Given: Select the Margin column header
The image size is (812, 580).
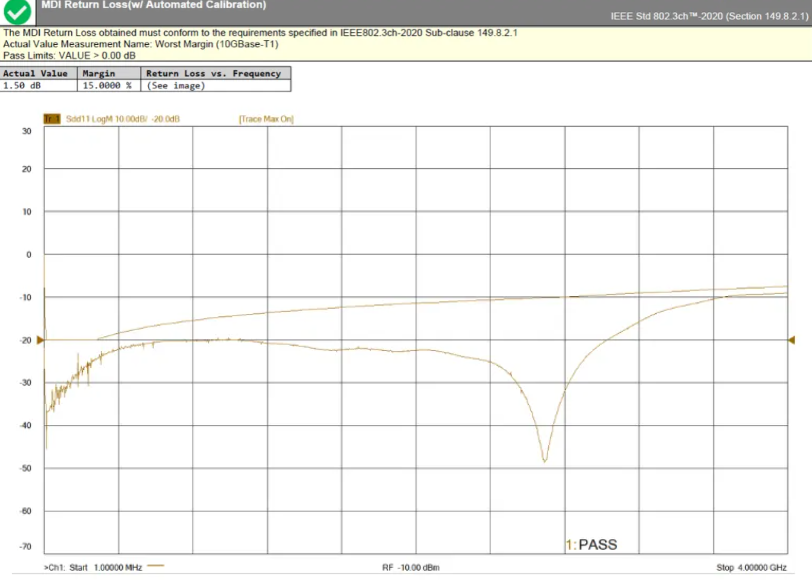Looking at the screenshot, I should [x=99, y=73].
